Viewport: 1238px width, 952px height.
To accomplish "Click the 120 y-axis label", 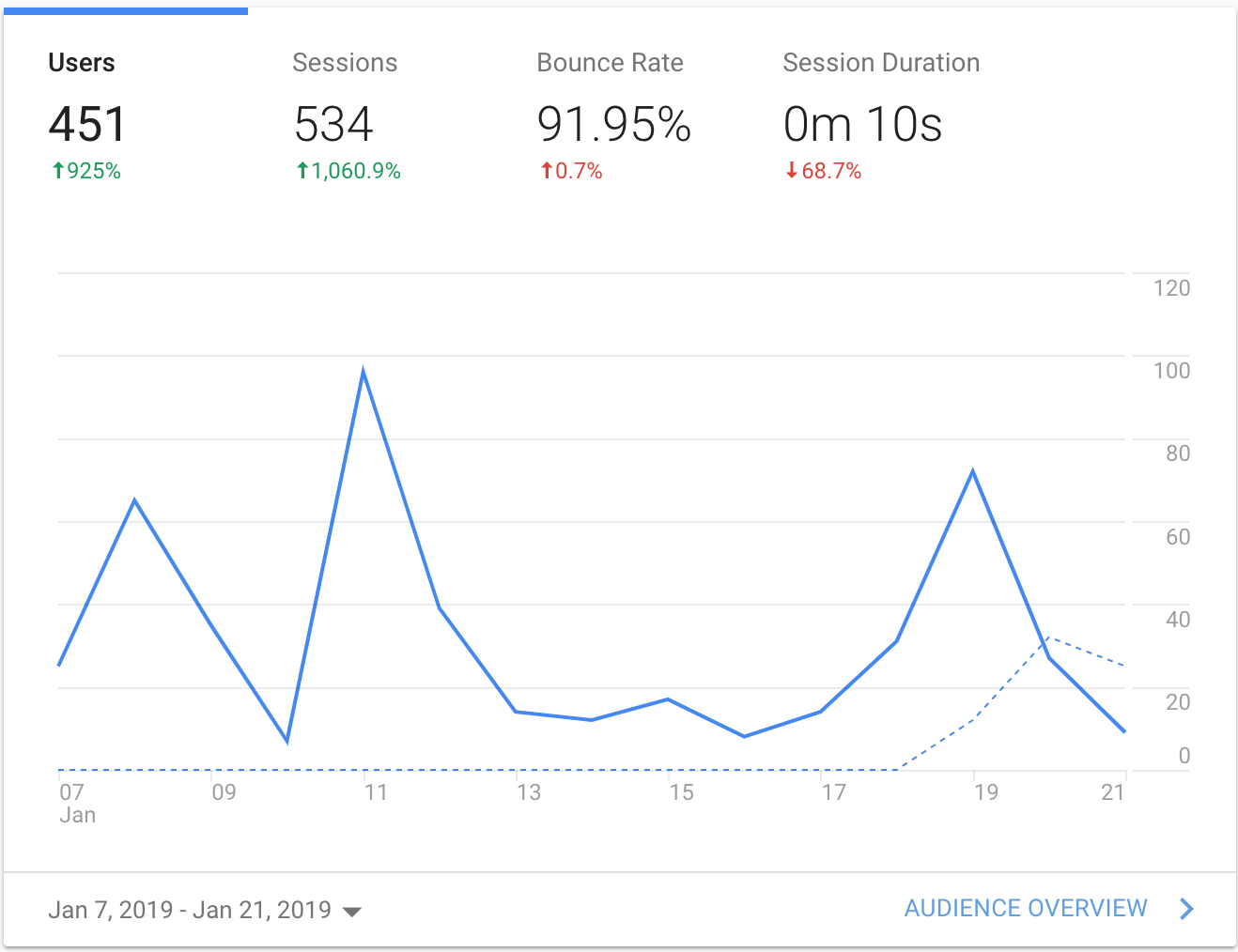I will click(x=1171, y=288).
